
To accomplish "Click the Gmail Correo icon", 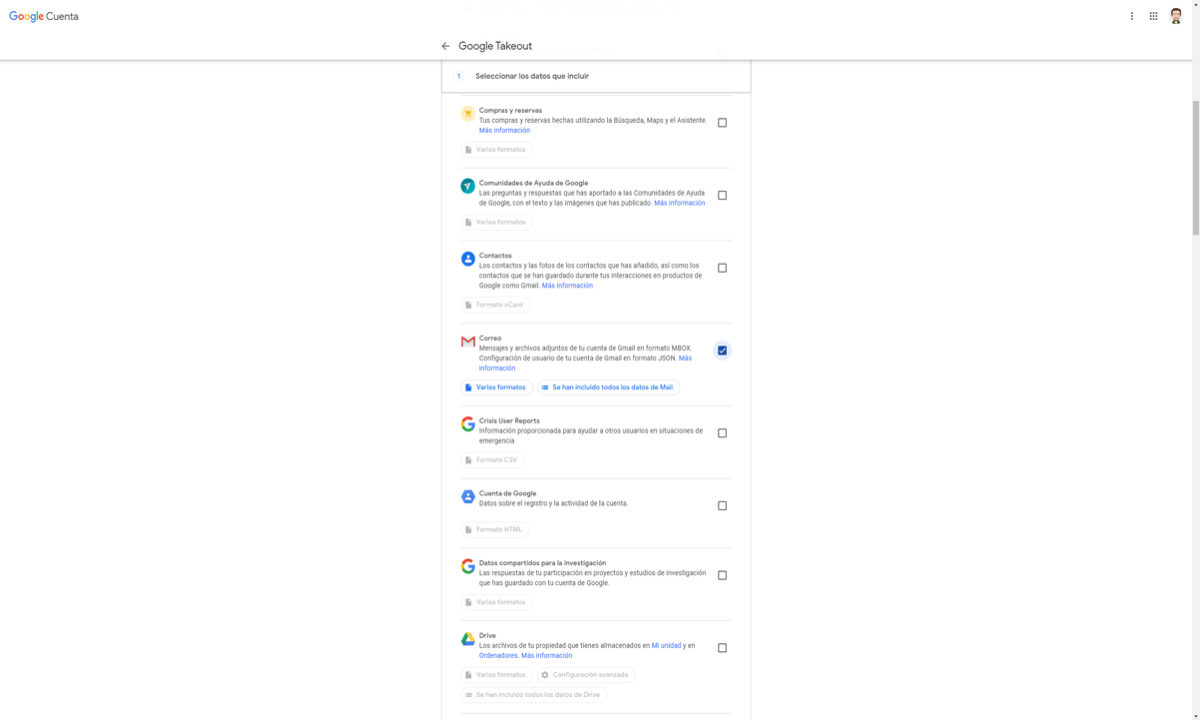I will (468, 342).
